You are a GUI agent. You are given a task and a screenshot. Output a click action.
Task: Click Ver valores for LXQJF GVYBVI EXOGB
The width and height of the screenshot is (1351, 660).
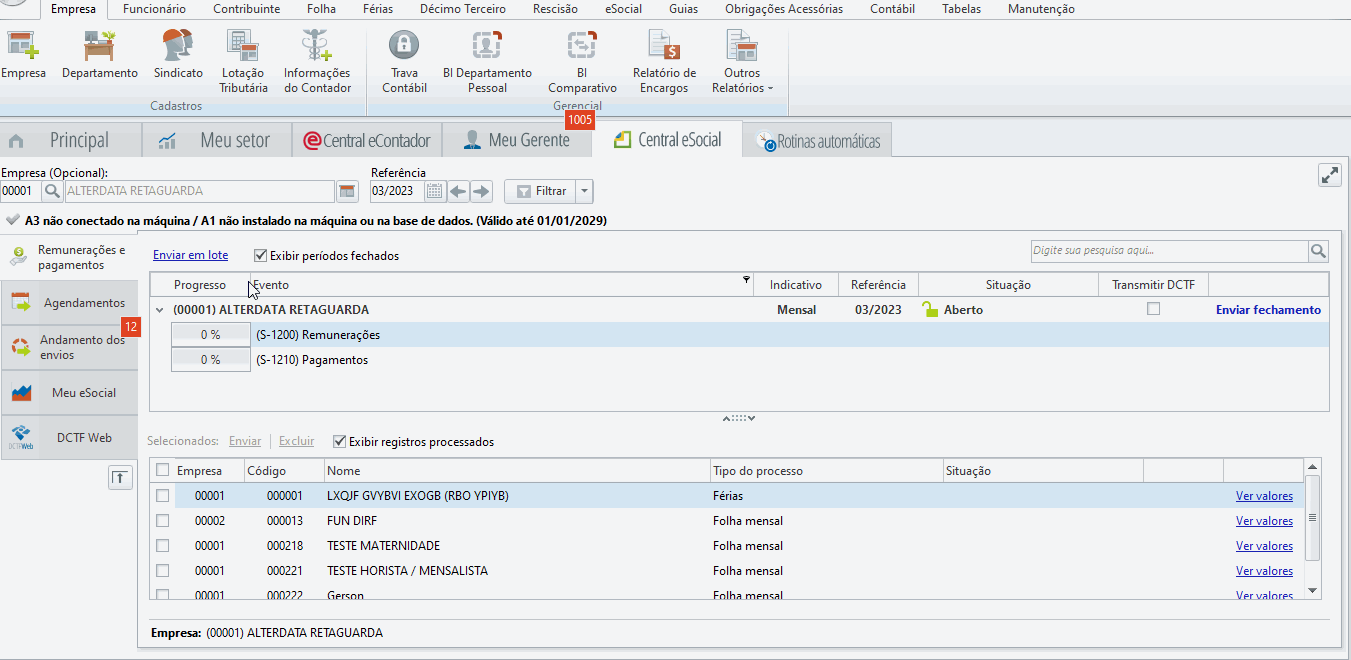pos(1264,496)
